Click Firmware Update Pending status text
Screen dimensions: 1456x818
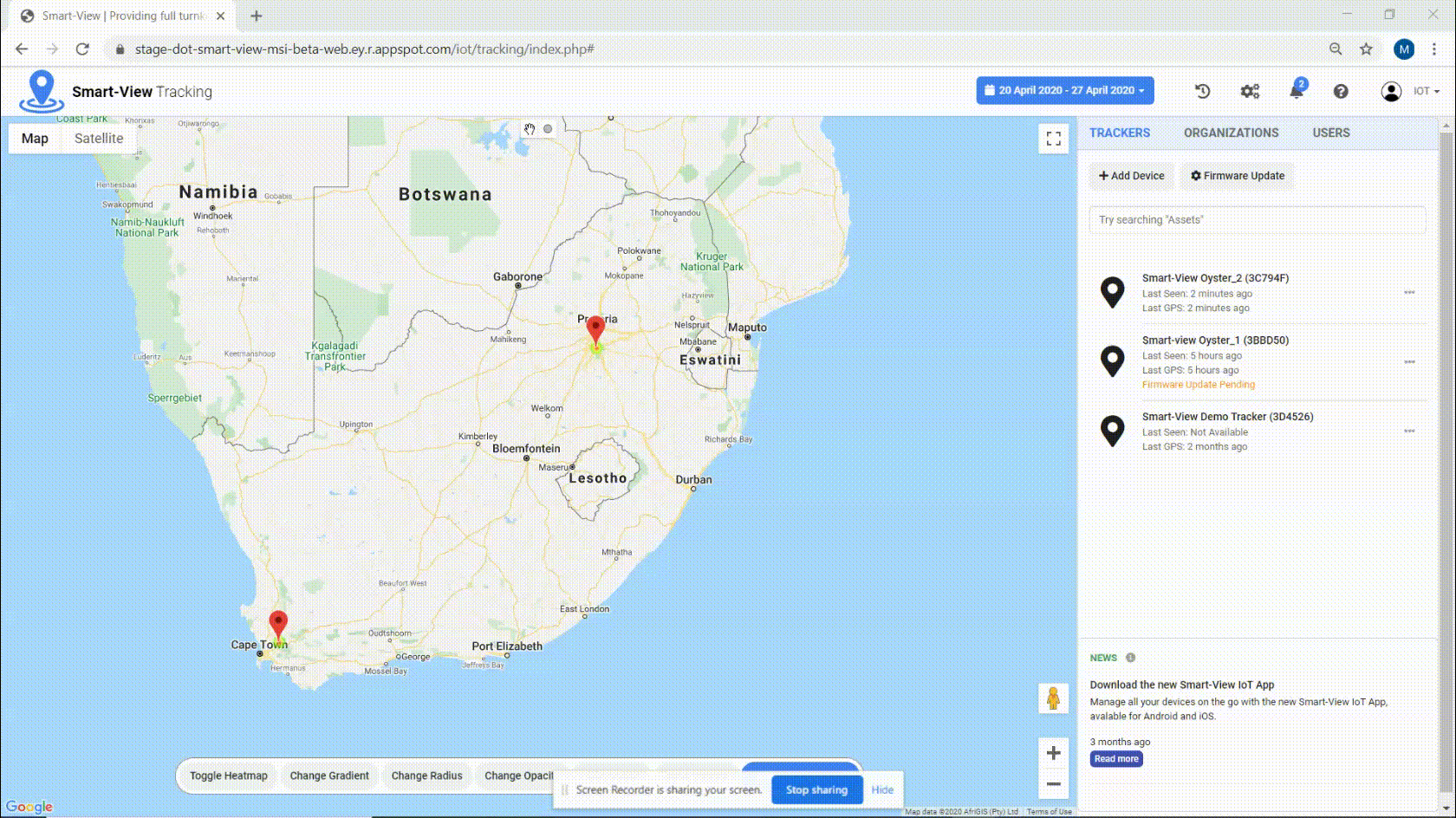click(1198, 385)
